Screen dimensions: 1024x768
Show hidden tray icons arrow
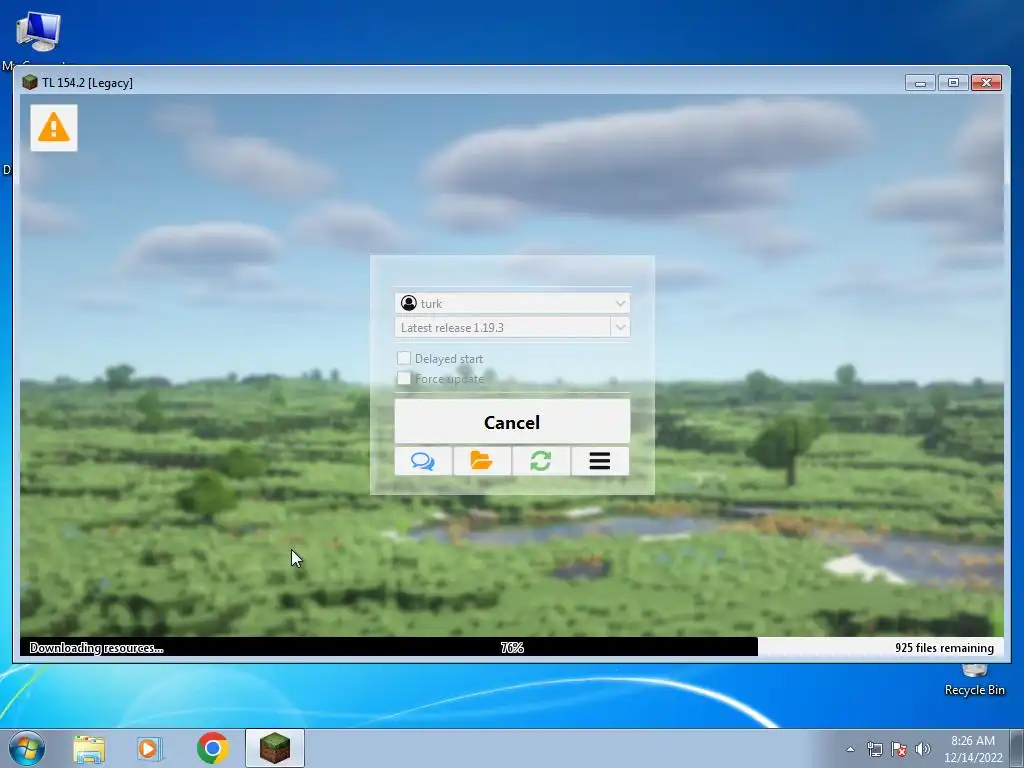click(850, 749)
